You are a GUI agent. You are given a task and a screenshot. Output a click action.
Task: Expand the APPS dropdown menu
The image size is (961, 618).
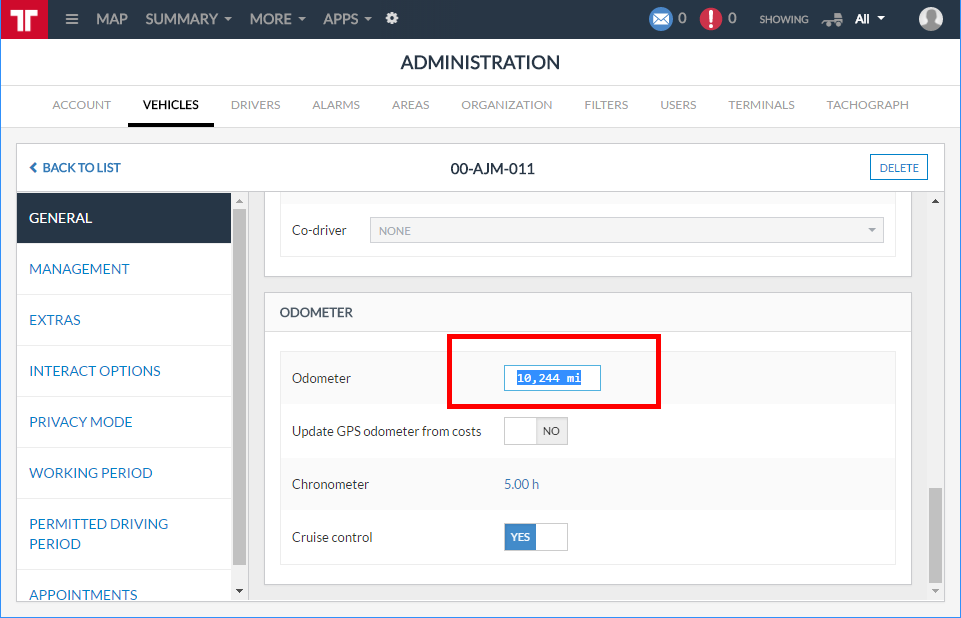pos(347,19)
